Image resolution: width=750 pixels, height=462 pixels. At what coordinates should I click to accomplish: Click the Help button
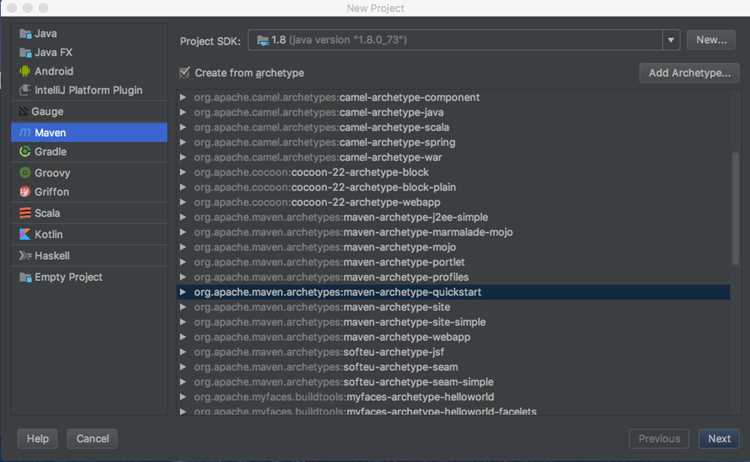pyautogui.click(x=37, y=439)
